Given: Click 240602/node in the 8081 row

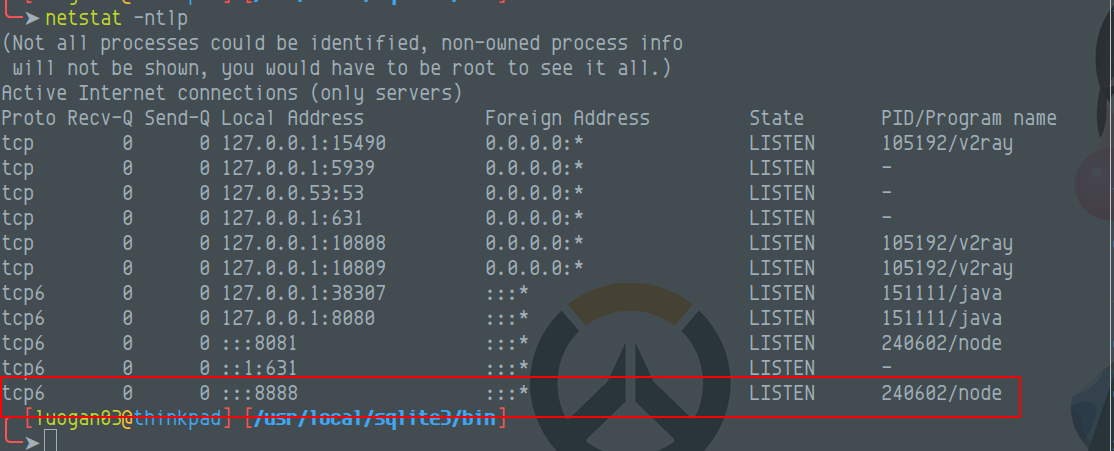Looking at the screenshot, I should point(941,344).
